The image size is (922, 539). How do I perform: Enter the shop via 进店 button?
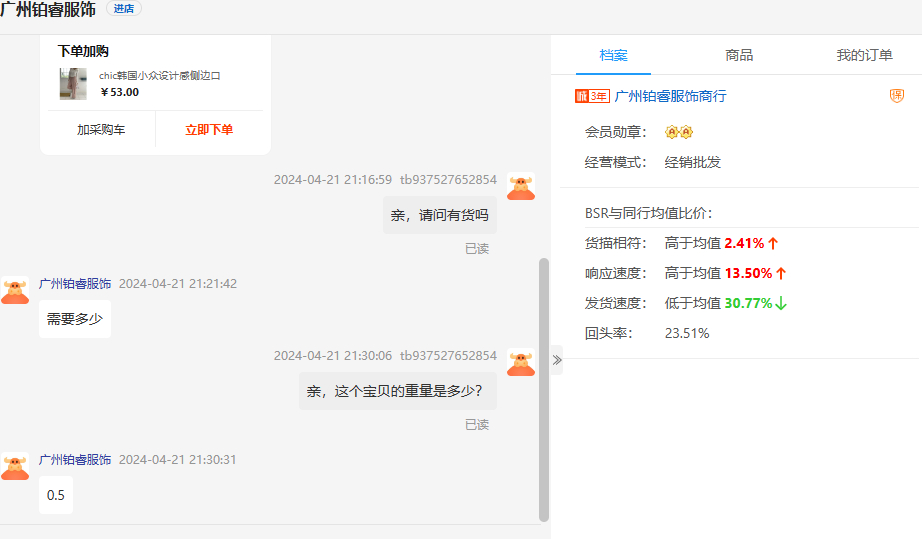124,9
